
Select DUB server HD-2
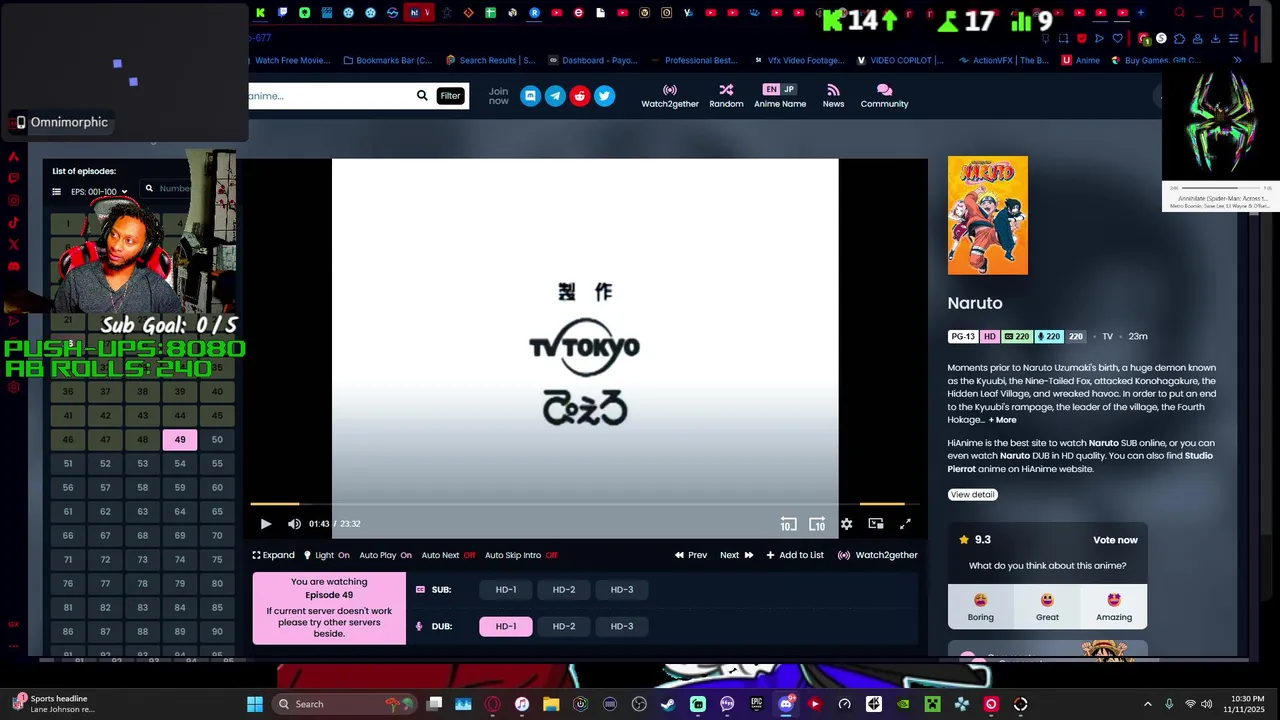[x=564, y=626]
